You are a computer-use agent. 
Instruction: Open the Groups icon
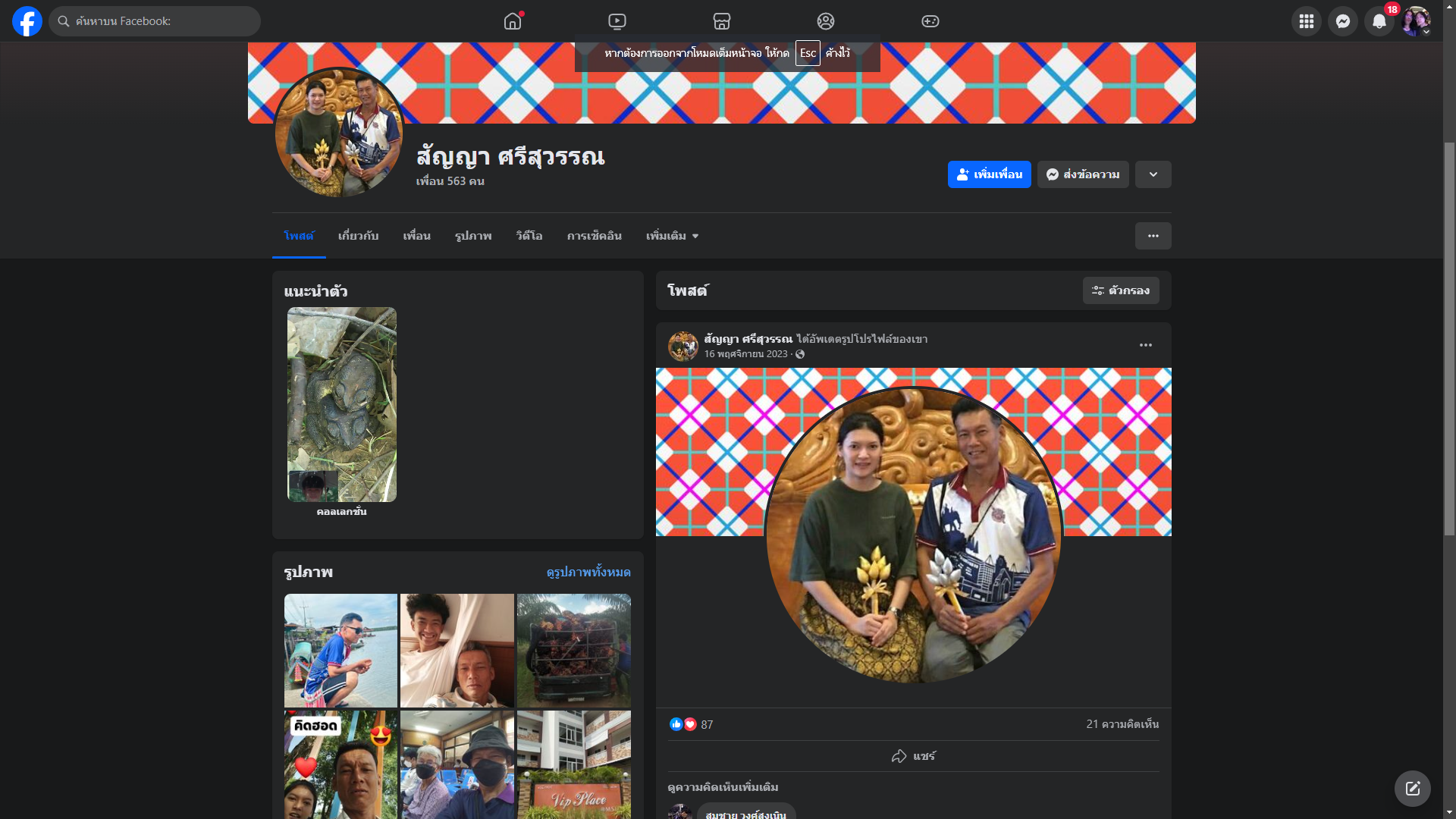click(x=826, y=21)
